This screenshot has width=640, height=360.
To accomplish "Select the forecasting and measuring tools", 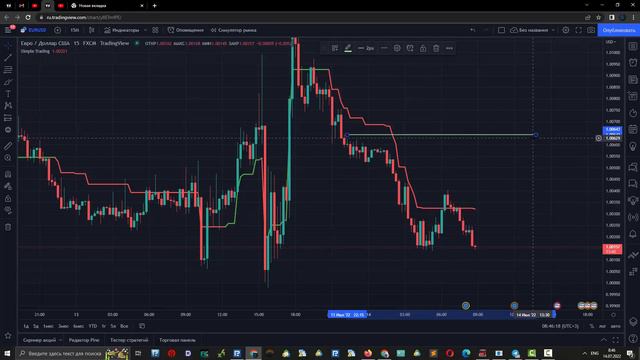I will (8, 118).
